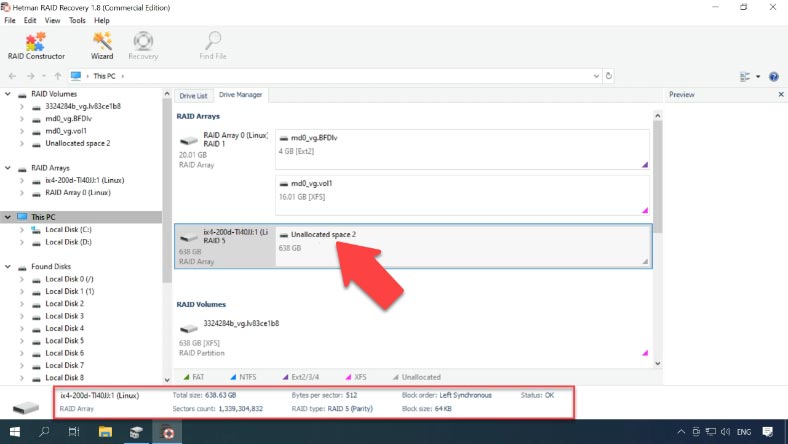Click the volume speaker tray icon

click(x=725, y=431)
